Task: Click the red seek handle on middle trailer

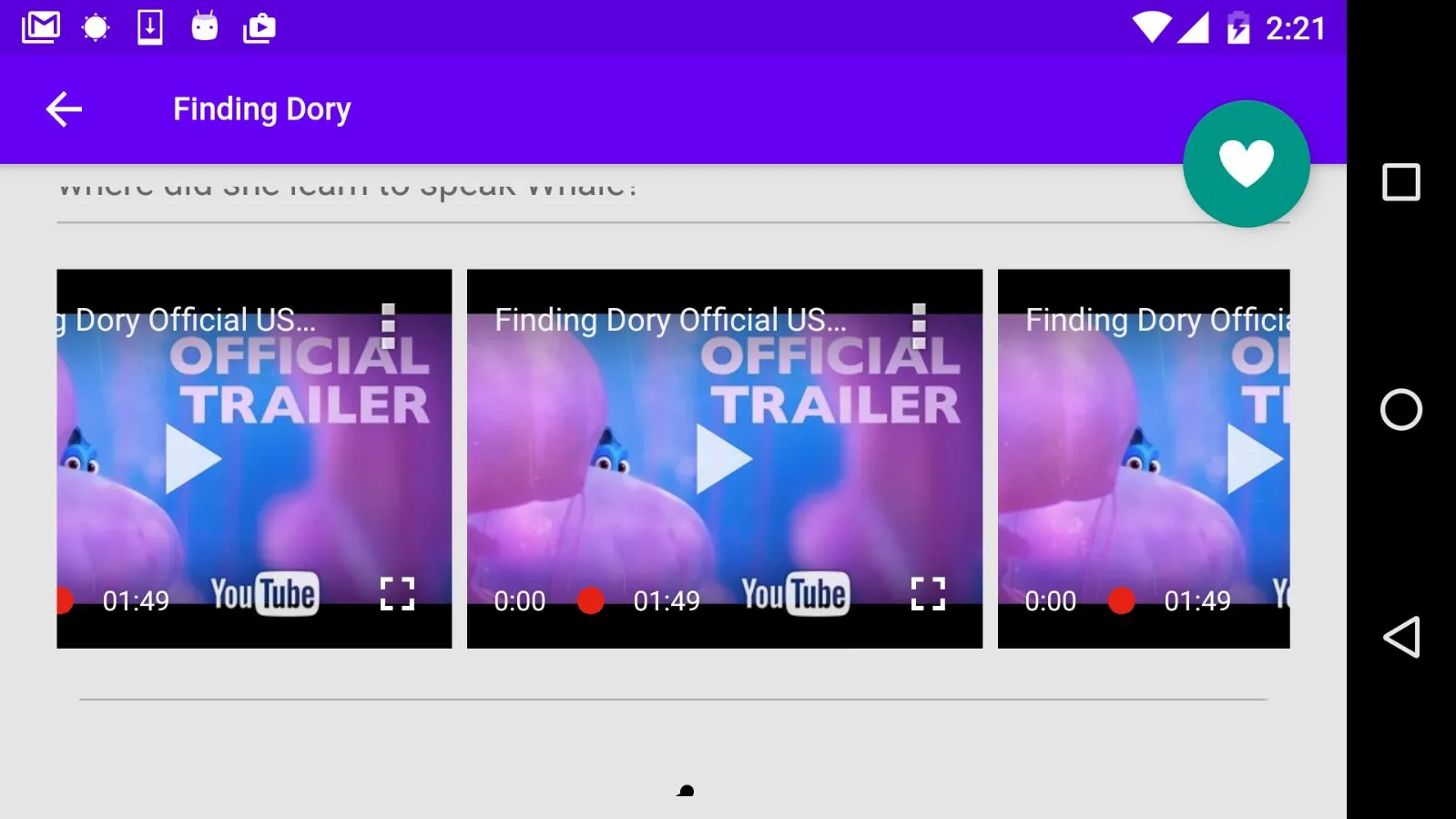Action: [x=591, y=600]
